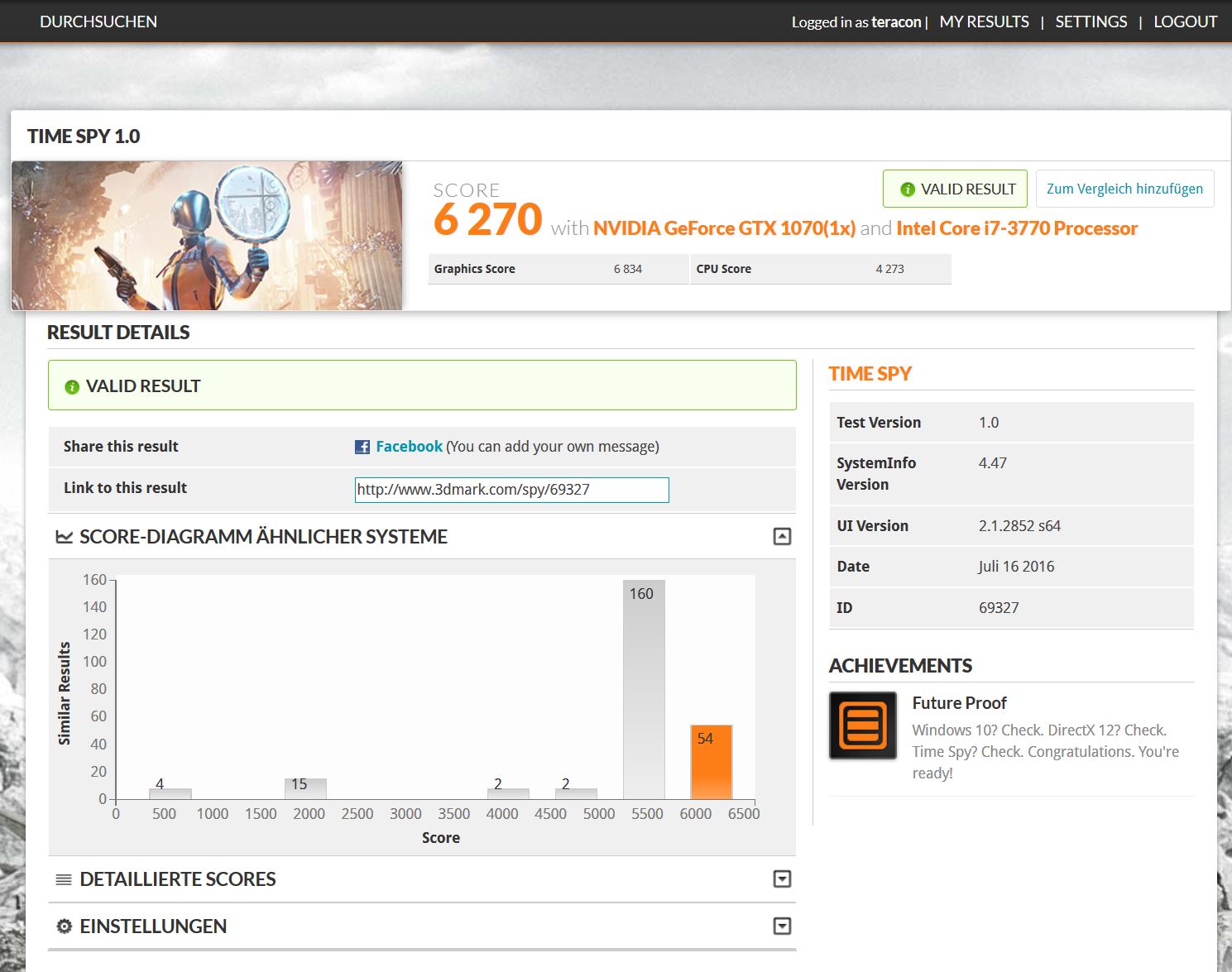Open SETTINGS in the top bar
This screenshot has height=972, width=1232.
(1091, 22)
